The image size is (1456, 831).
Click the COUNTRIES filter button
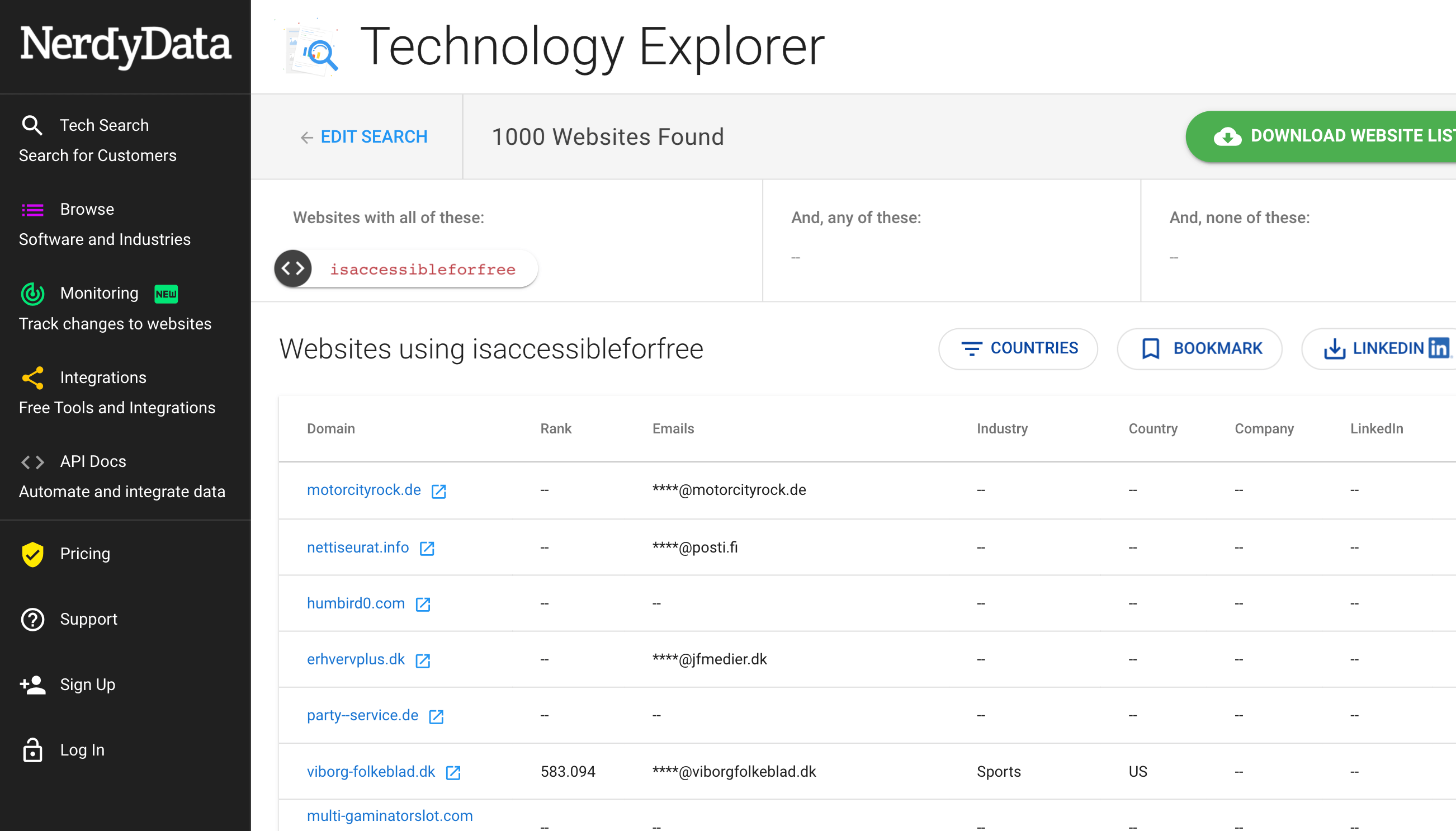1019,348
